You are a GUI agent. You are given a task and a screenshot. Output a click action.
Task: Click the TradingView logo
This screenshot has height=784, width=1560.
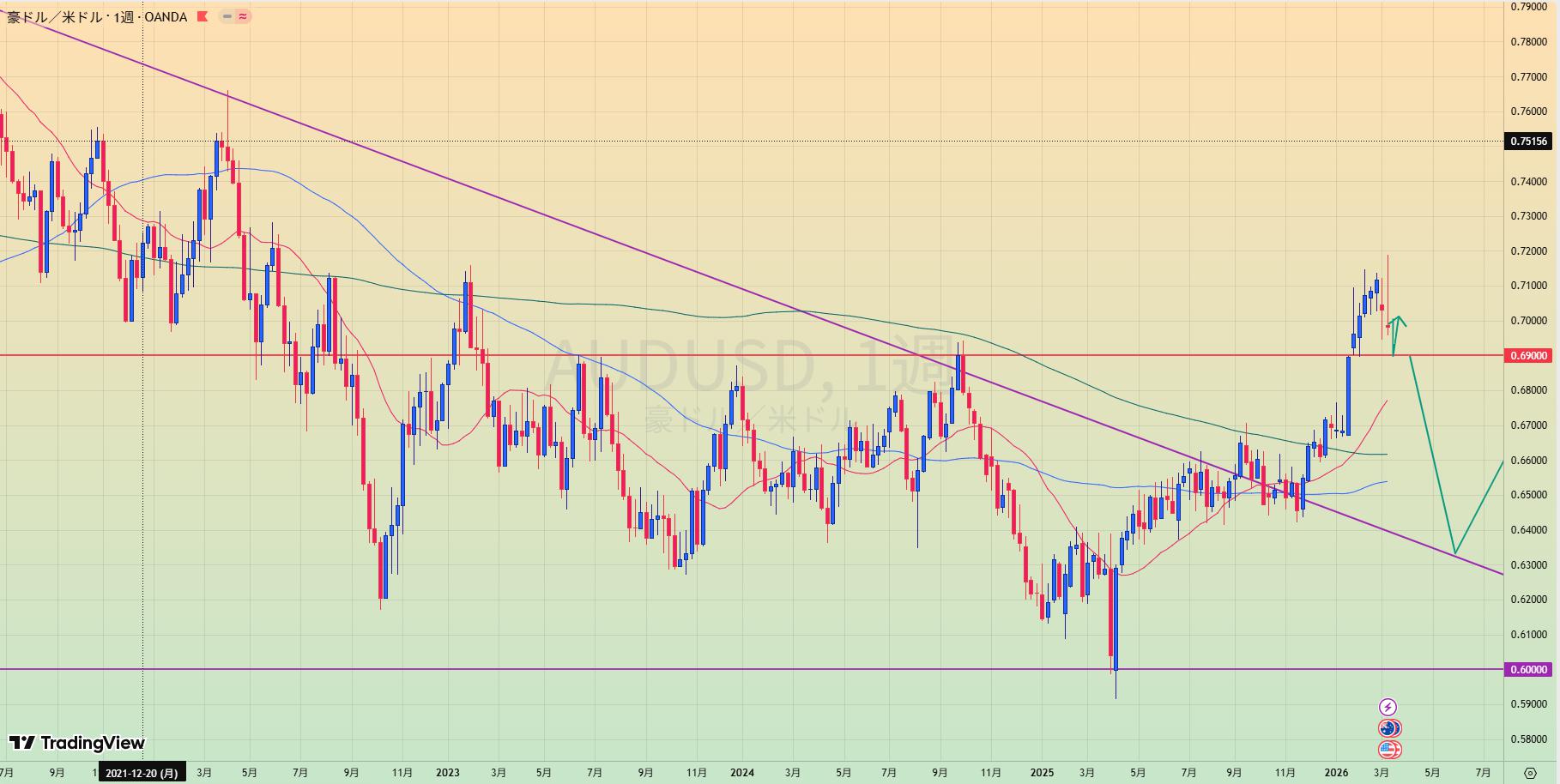tap(77, 743)
